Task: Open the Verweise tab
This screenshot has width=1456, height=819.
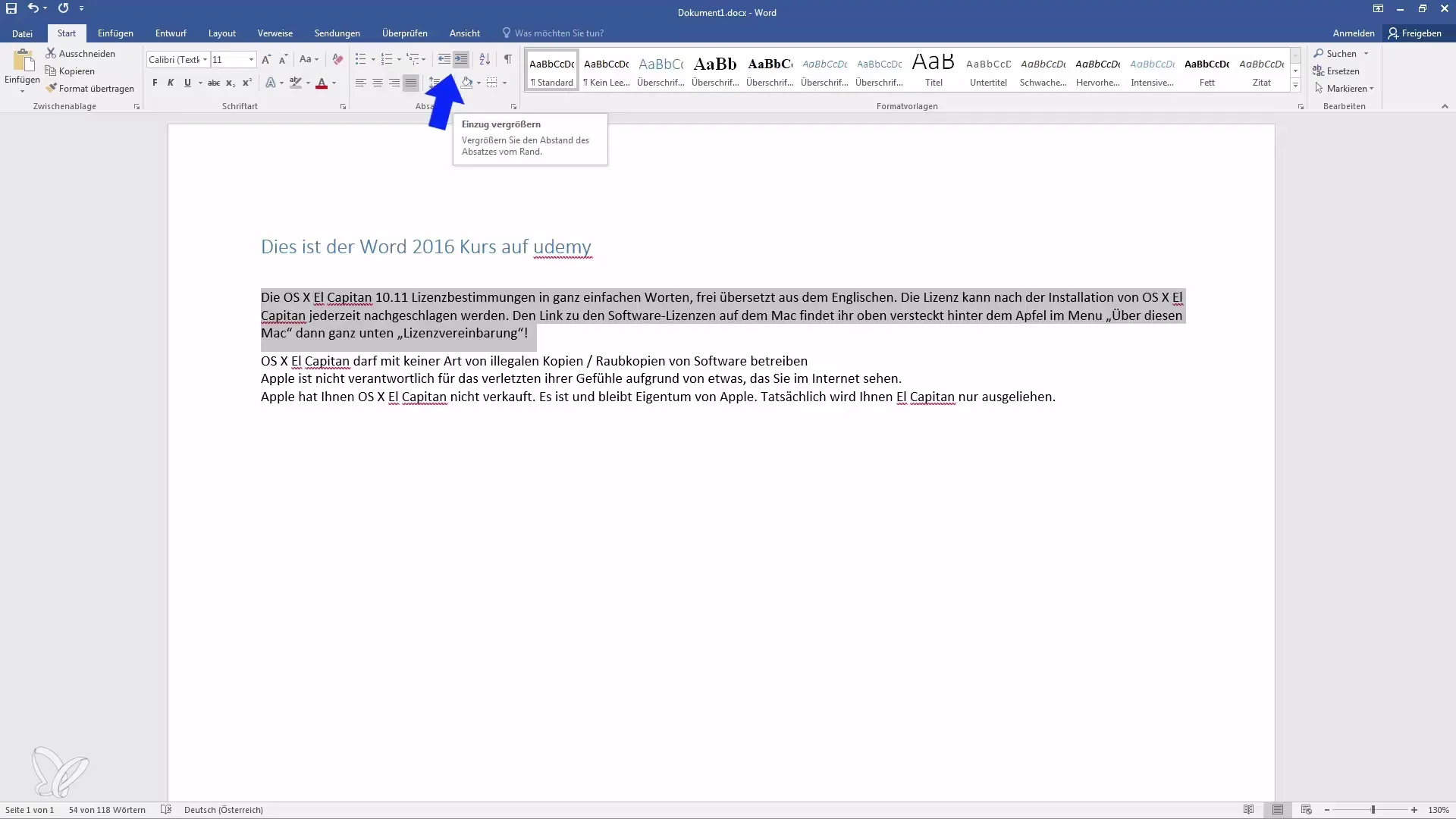Action: 275,33
